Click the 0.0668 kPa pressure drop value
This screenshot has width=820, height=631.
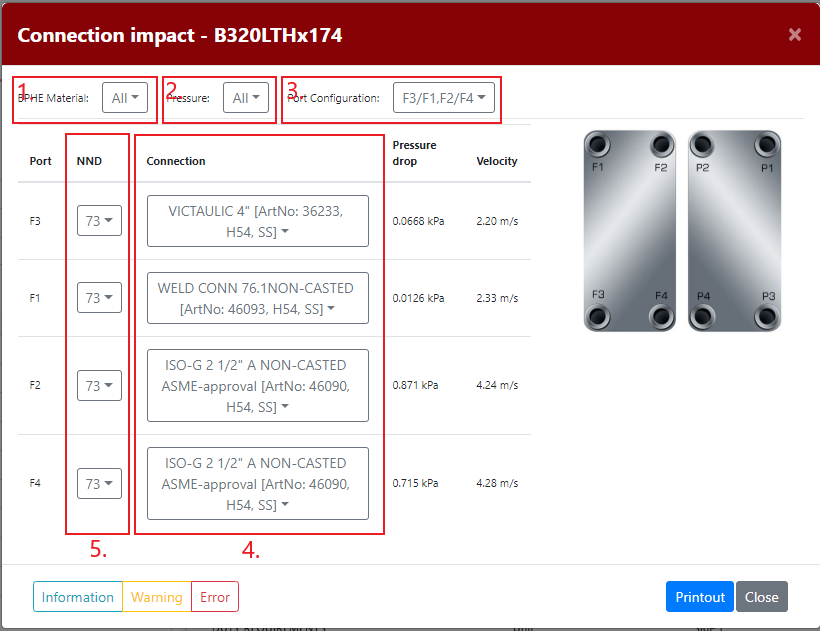click(x=418, y=221)
